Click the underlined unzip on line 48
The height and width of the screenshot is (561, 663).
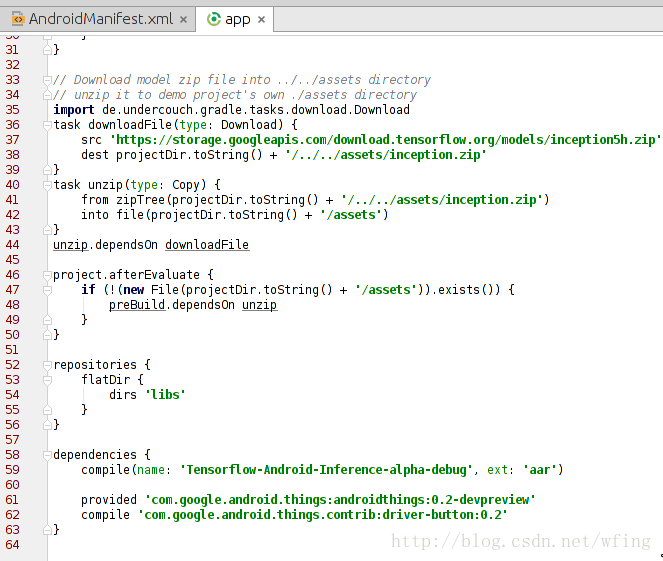click(260, 305)
